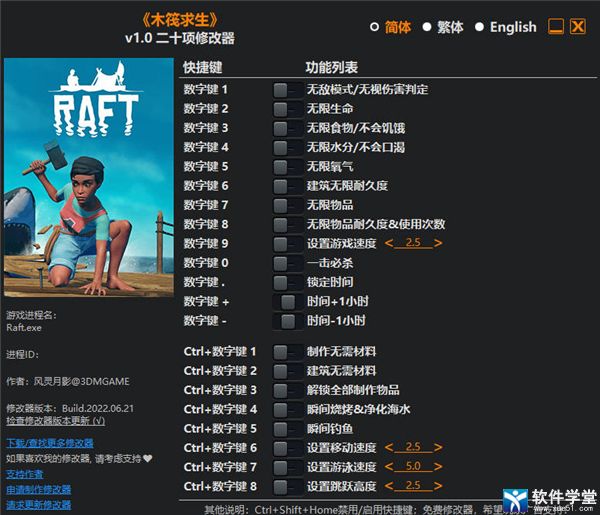Click the Raft.exe process name text
This screenshot has width=600, height=515.
click(x=24, y=328)
